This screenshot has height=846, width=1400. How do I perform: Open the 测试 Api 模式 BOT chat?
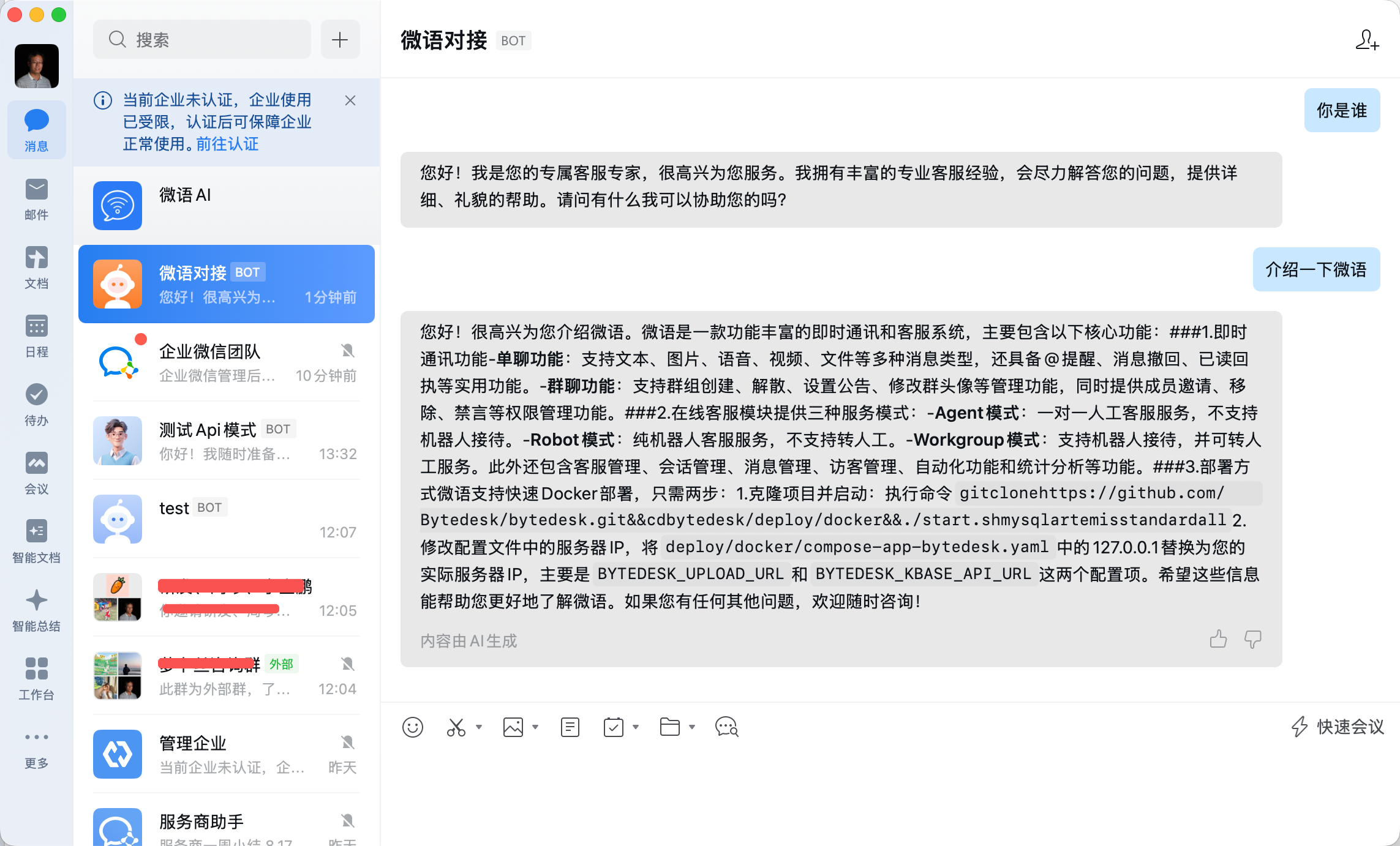click(x=227, y=441)
